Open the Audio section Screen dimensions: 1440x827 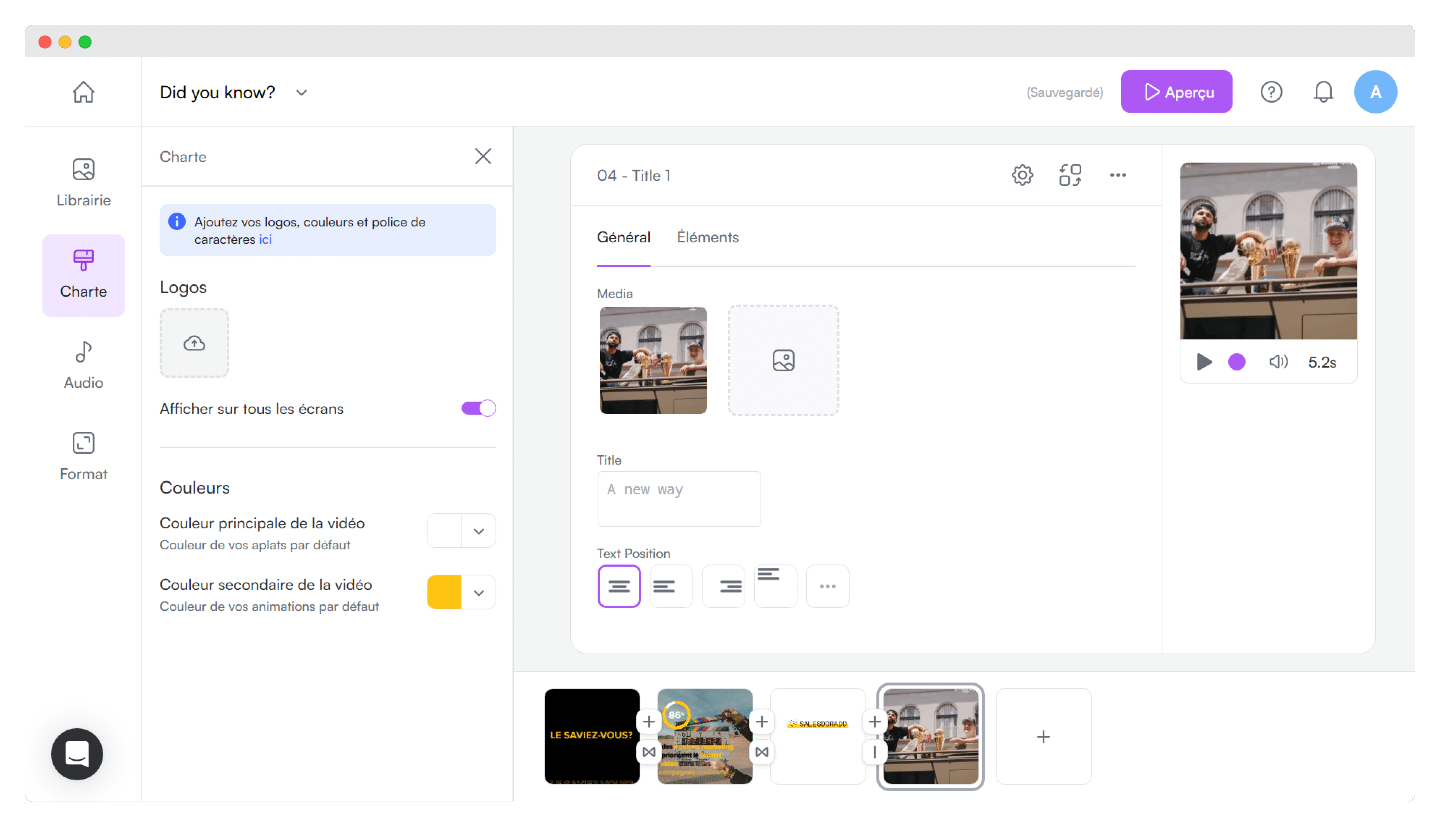click(84, 366)
